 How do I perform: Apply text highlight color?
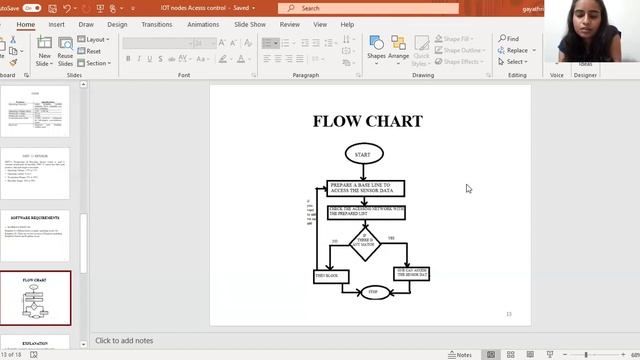(x=222, y=59)
